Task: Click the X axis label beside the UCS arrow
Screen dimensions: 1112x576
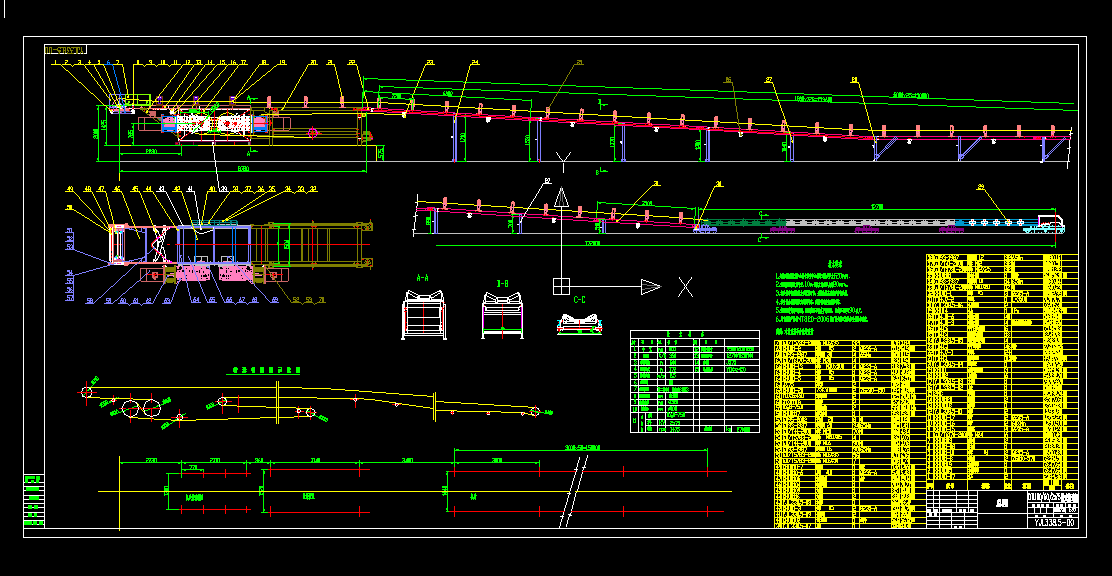Action: [x=685, y=287]
